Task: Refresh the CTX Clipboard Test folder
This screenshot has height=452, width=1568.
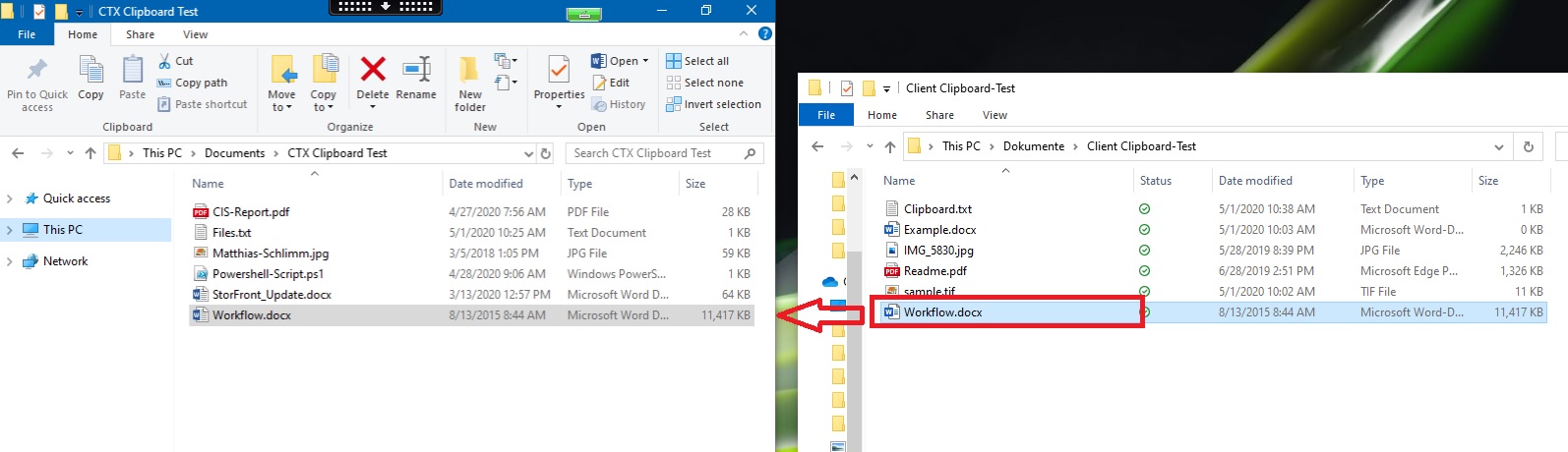Action: tap(546, 153)
